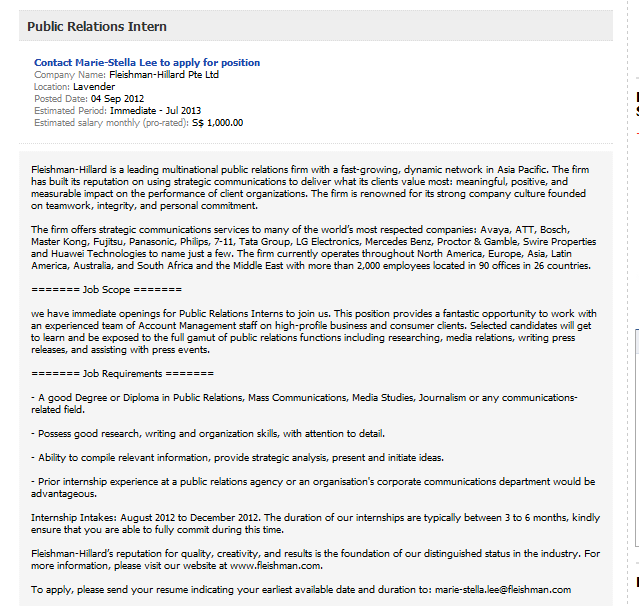The width and height of the screenshot is (639, 606).
Task: Click the Internship Intakes paragraph
Action: tap(315, 524)
